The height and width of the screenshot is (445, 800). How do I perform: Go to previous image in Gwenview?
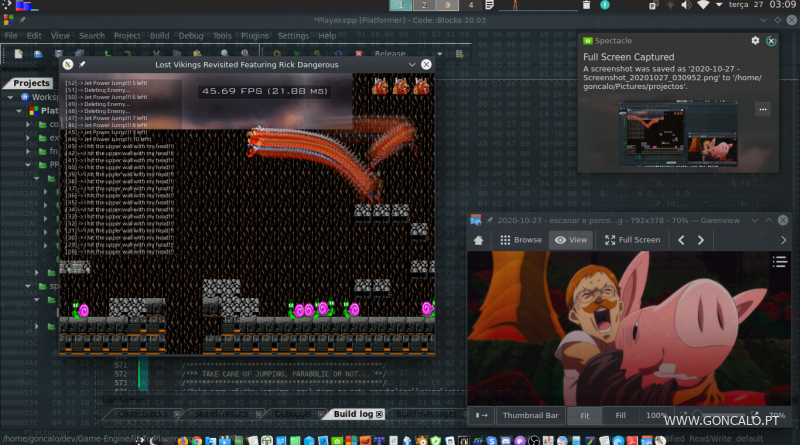pyautogui.click(x=681, y=240)
